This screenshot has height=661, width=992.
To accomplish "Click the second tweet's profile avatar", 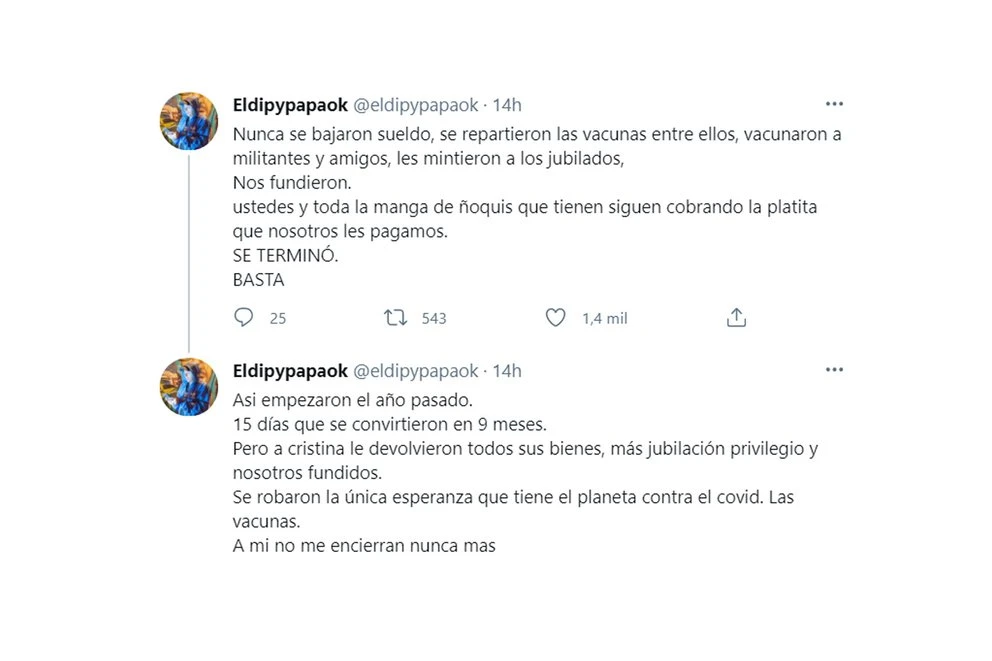I will click(x=189, y=387).
